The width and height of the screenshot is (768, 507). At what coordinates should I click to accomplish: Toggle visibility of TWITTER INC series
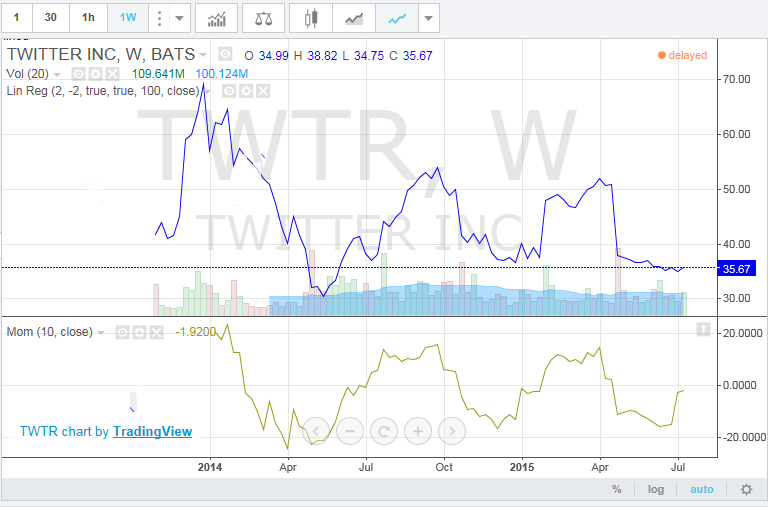(x=225, y=54)
